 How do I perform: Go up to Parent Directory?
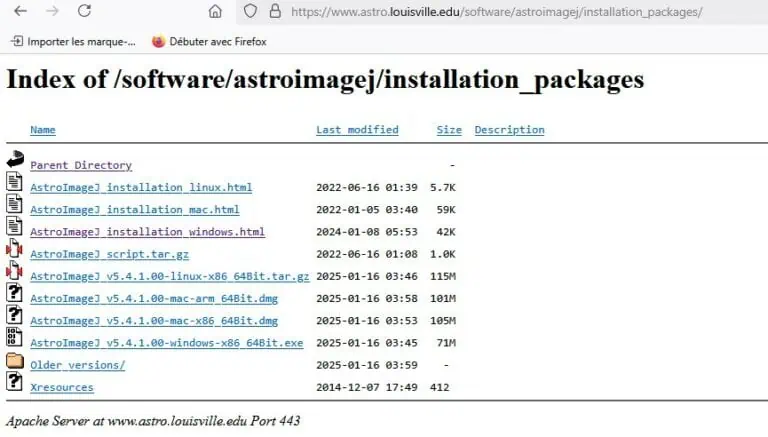point(81,165)
